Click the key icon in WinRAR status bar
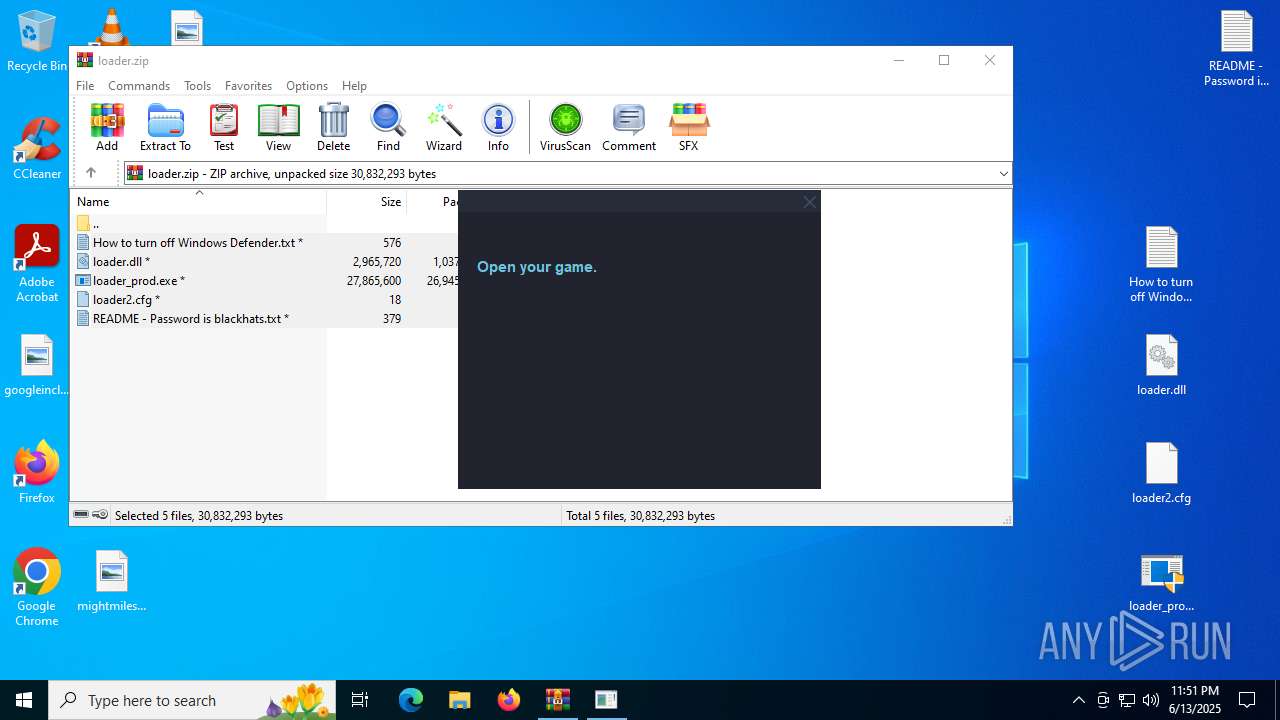The image size is (1280, 720). 100,515
